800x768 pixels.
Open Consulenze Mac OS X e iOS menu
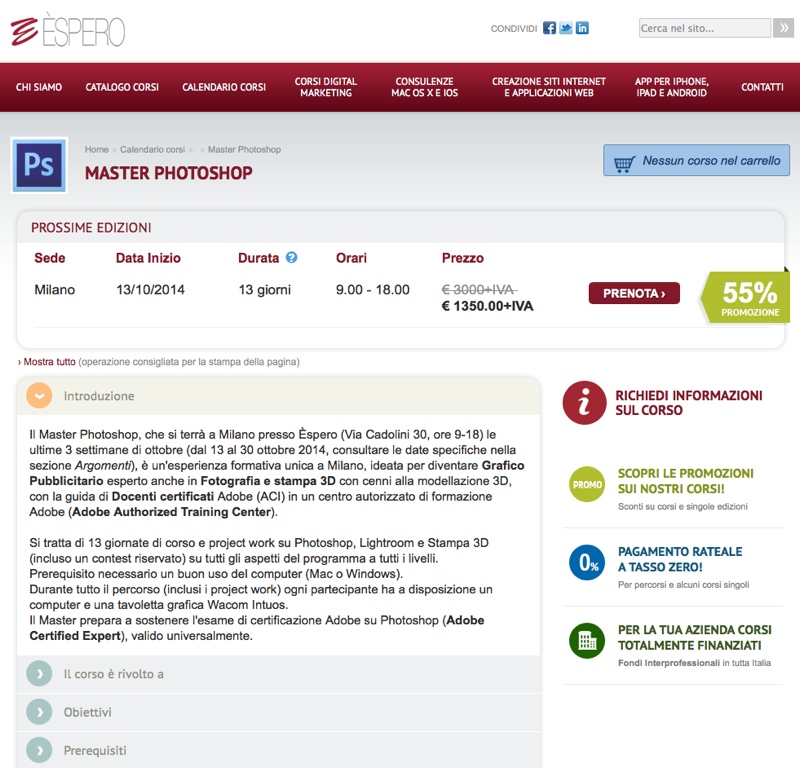tap(424, 87)
